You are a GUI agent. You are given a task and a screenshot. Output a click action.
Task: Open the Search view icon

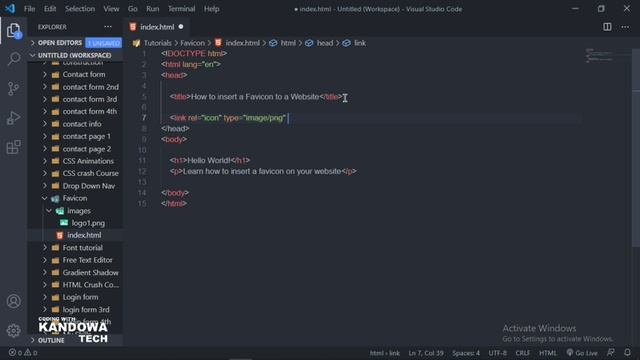(13, 59)
